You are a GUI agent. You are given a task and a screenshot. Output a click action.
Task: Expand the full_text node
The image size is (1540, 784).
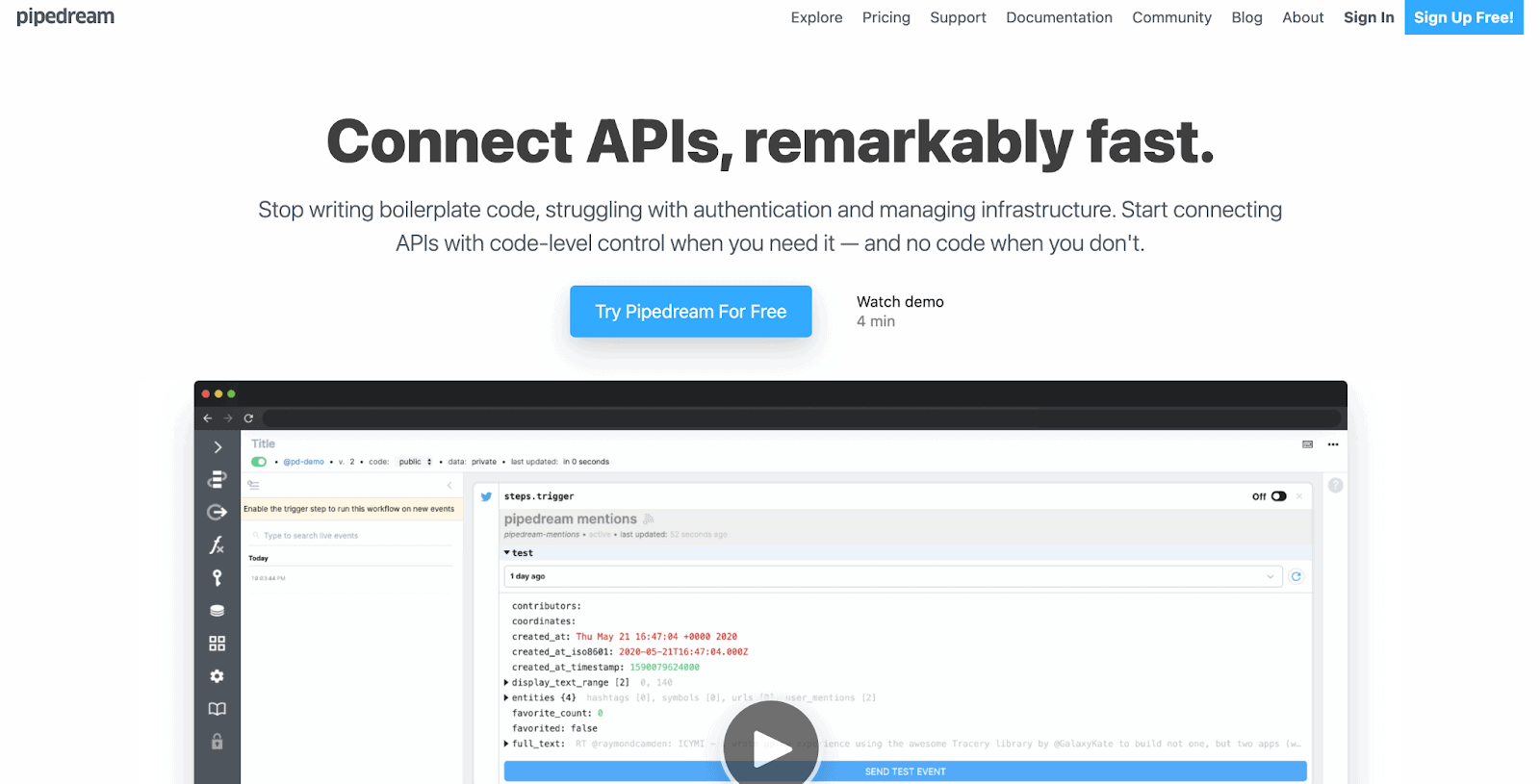point(506,745)
